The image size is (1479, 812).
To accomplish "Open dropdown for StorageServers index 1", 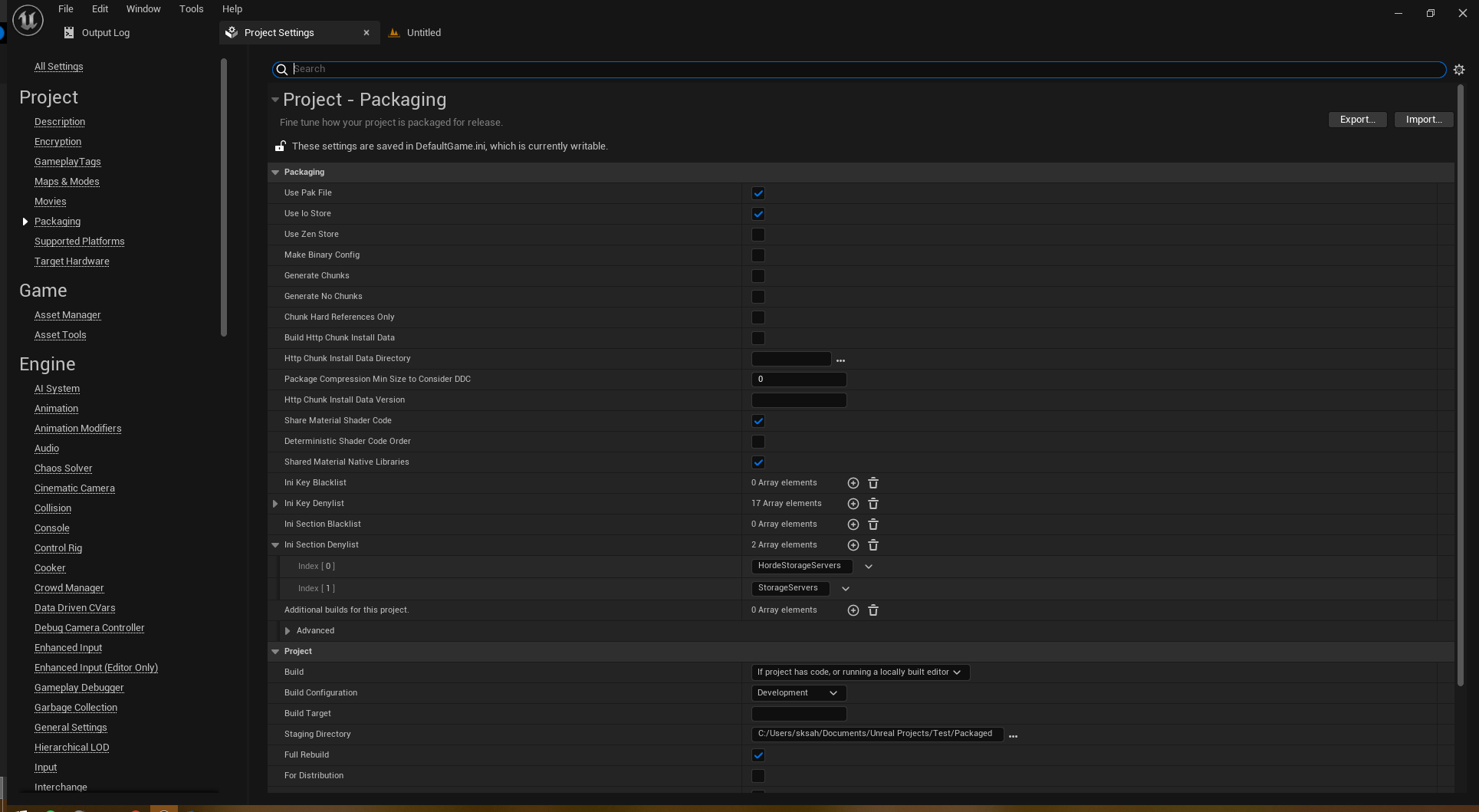I will click(x=845, y=589).
